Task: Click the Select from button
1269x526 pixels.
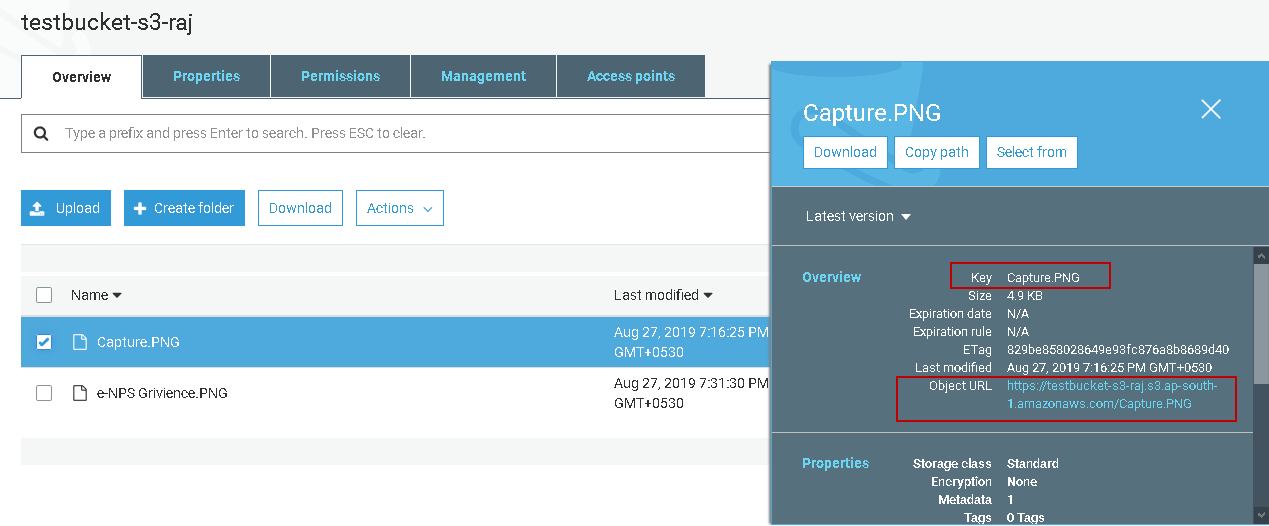Action: (1032, 152)
